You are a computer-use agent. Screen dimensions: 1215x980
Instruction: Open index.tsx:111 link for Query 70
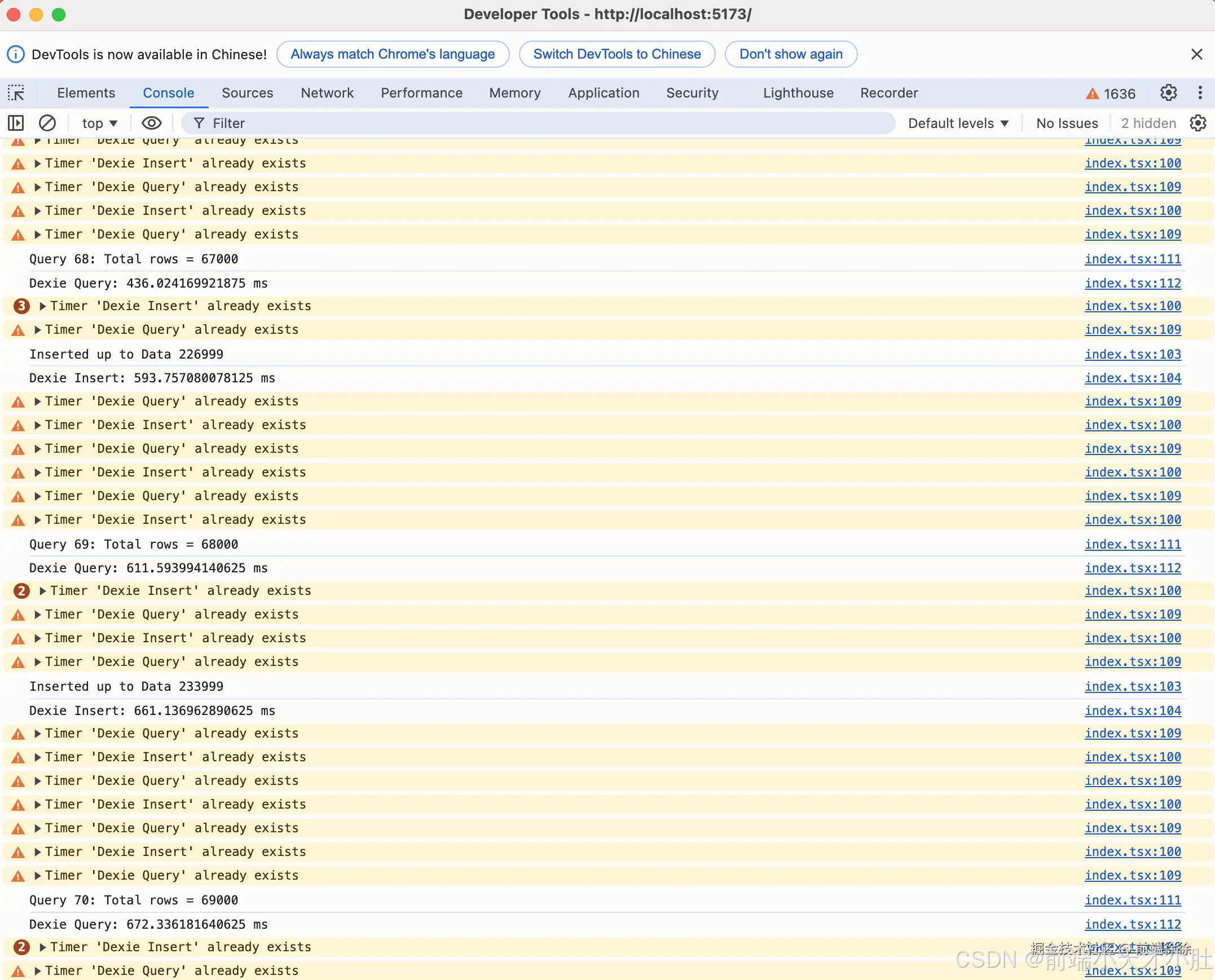(1133, 901)
